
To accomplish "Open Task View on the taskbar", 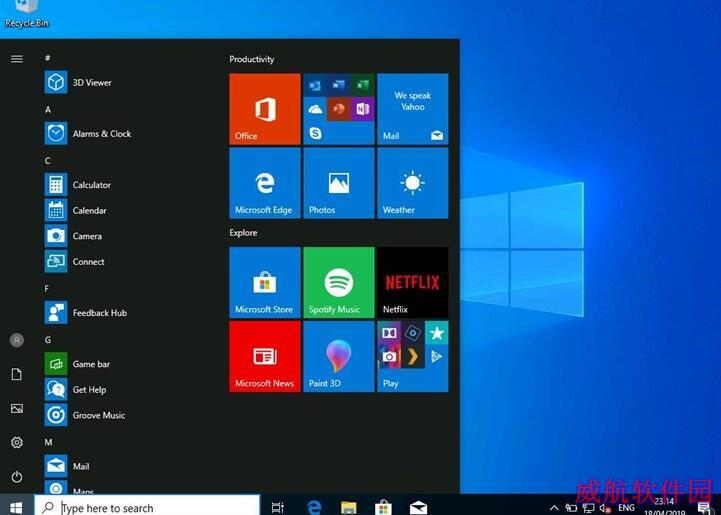I will 278,507.
